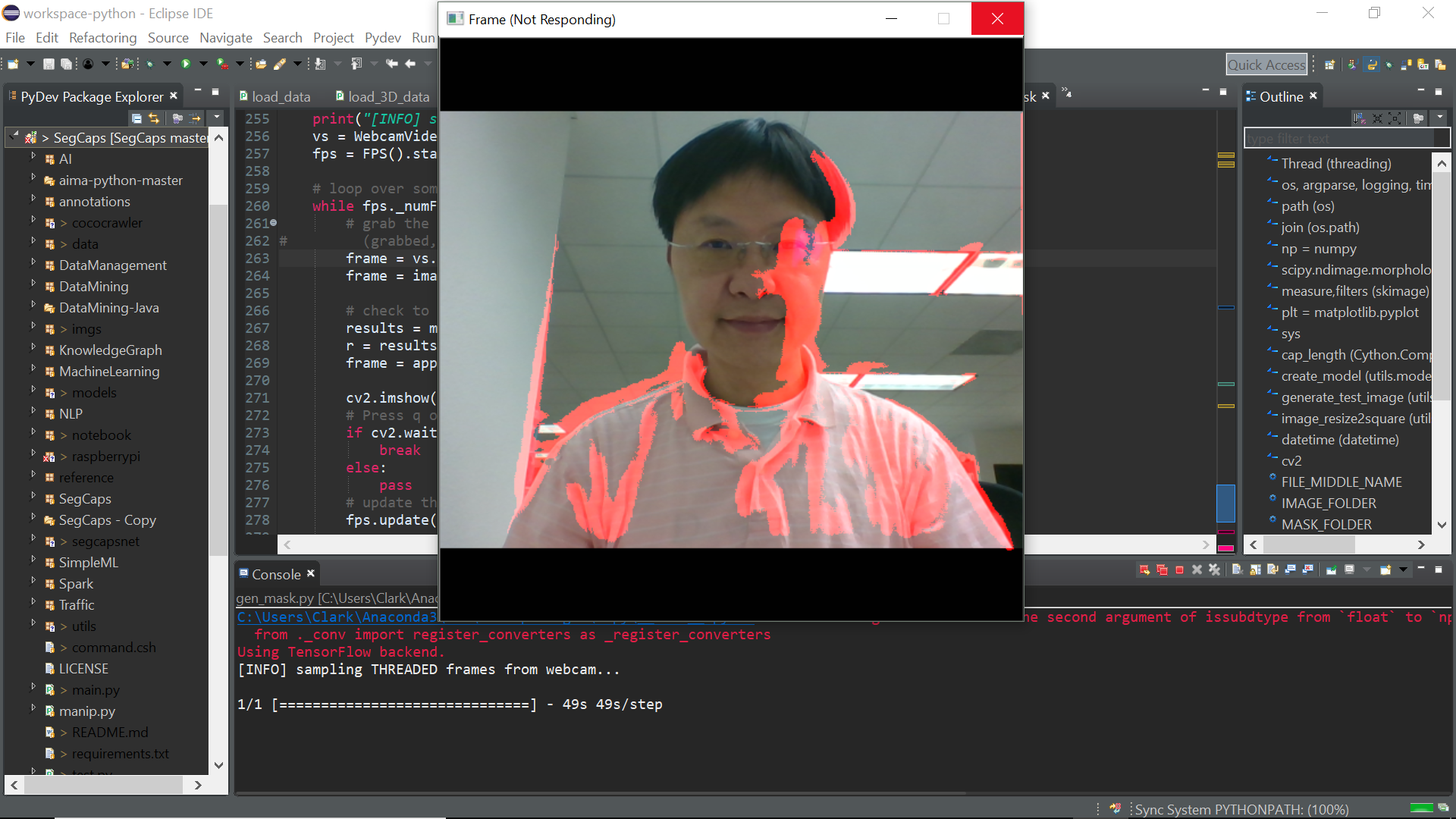Open the Git perspective
Image resolution: width=1456 pixels, height=819 pixels.
coord(1423,65)
